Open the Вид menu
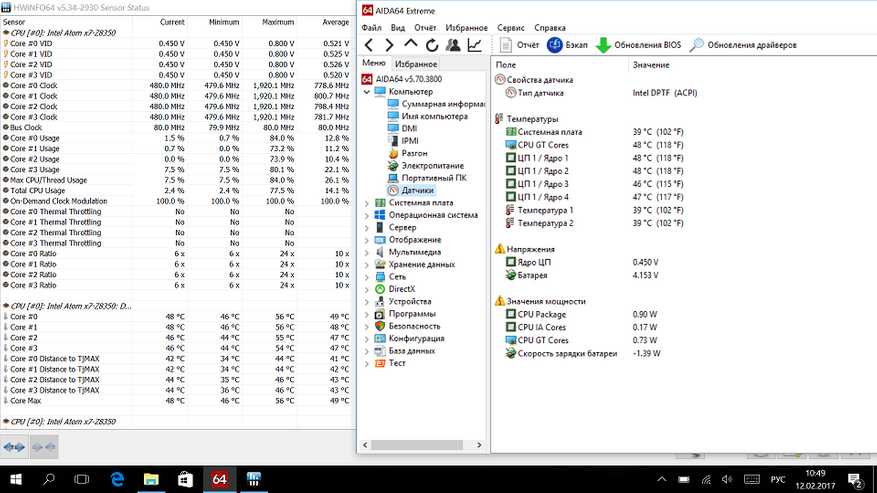Screen dimensions: 877x493 click(x=398, y=27)
